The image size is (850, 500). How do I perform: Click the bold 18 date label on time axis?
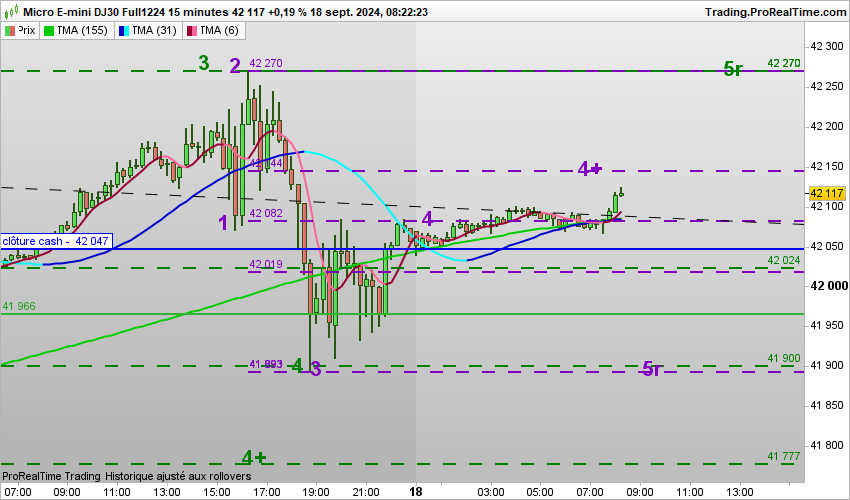[416, 492]
